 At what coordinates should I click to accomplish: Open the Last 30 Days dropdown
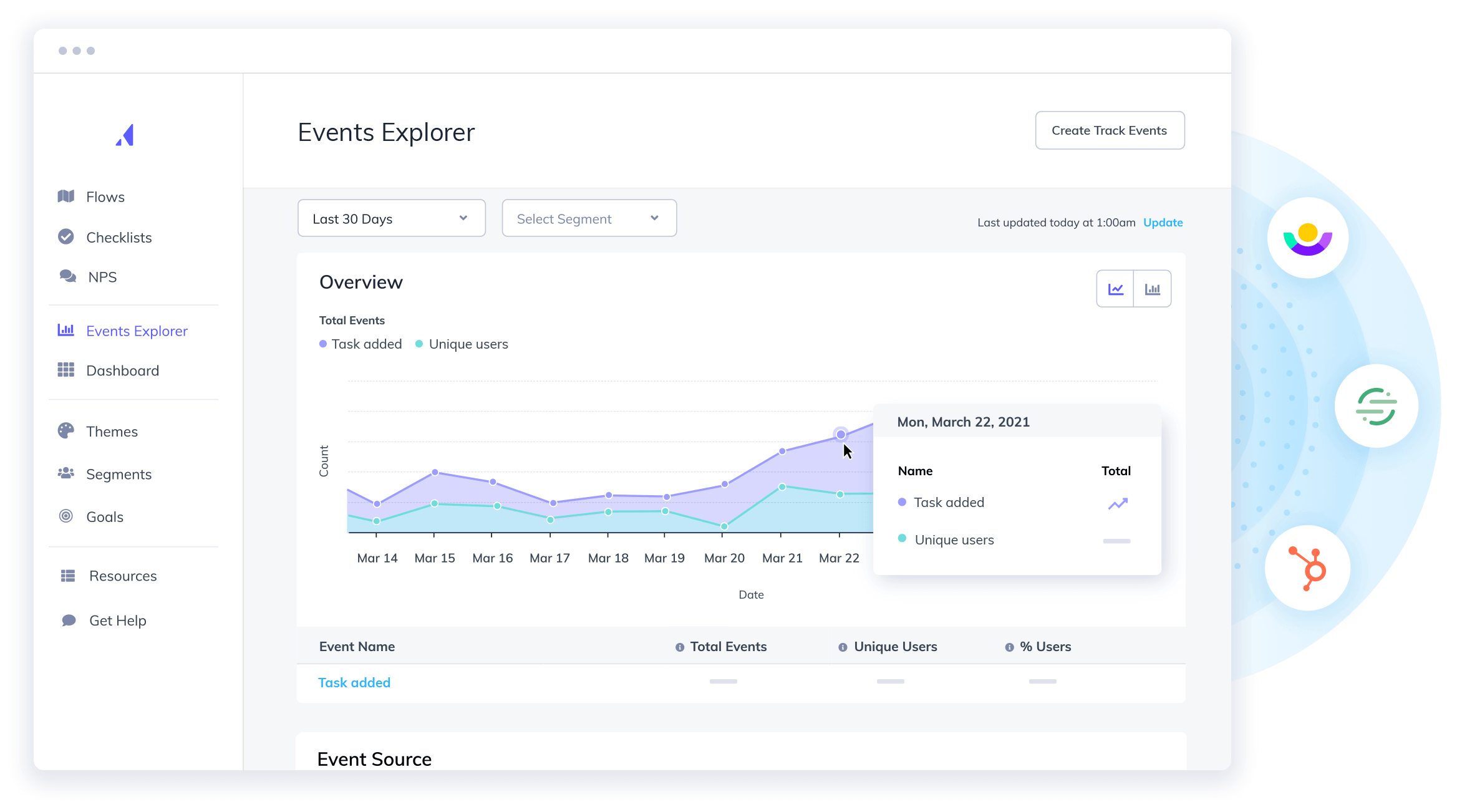click(x=391, y=218)
